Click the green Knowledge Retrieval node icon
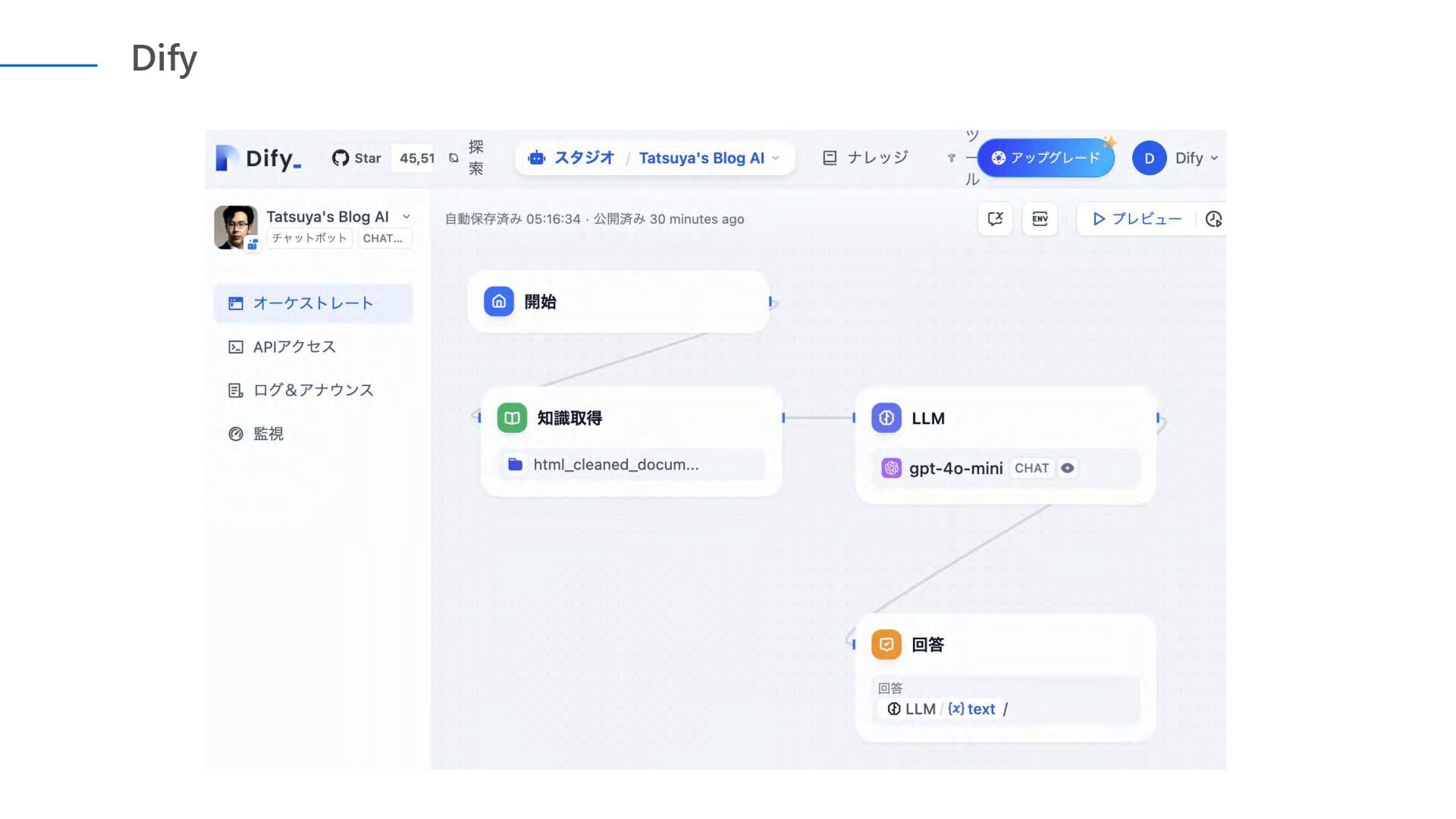Image resolution: width=1456 pixels, height=819 pixels. (512, 418)
